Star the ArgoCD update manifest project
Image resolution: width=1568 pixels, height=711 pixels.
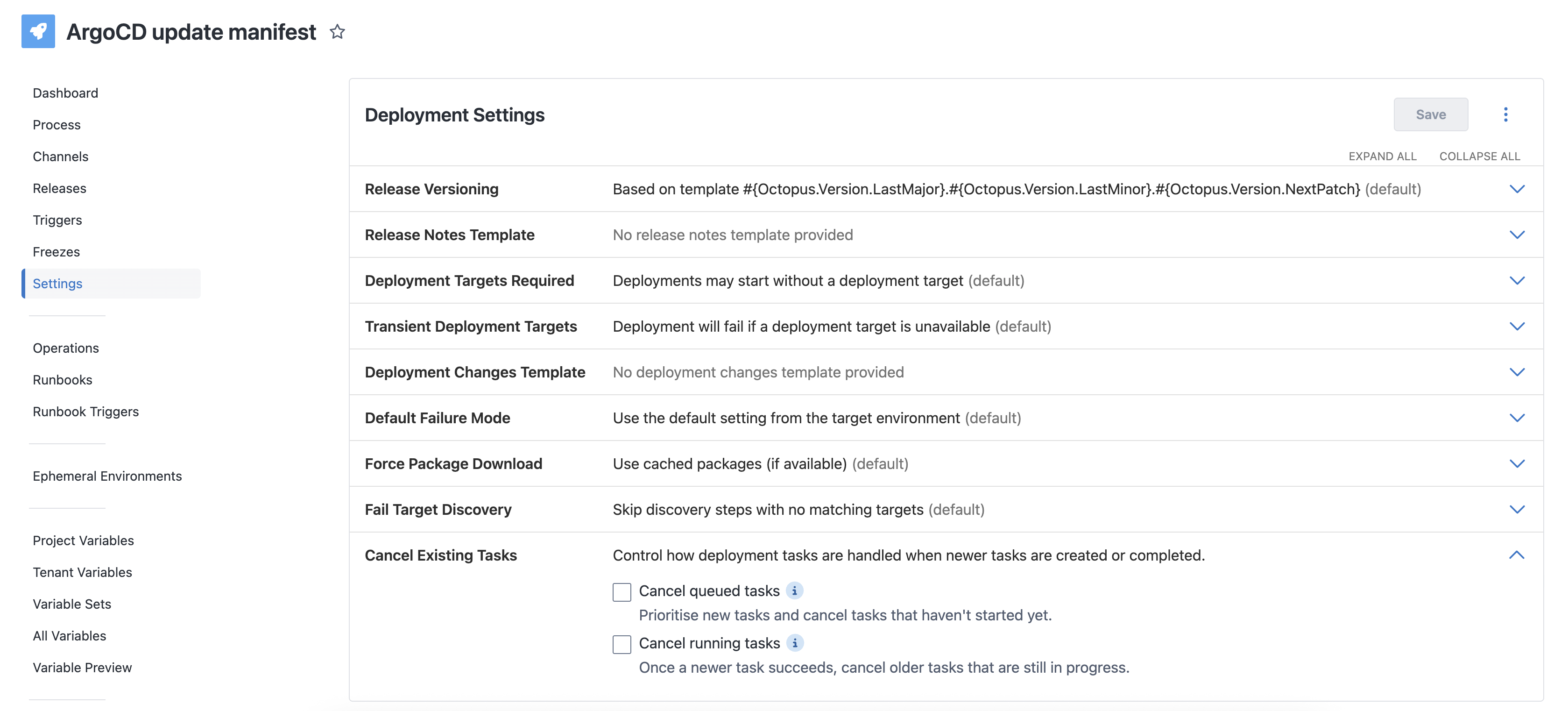coord(337,32)
